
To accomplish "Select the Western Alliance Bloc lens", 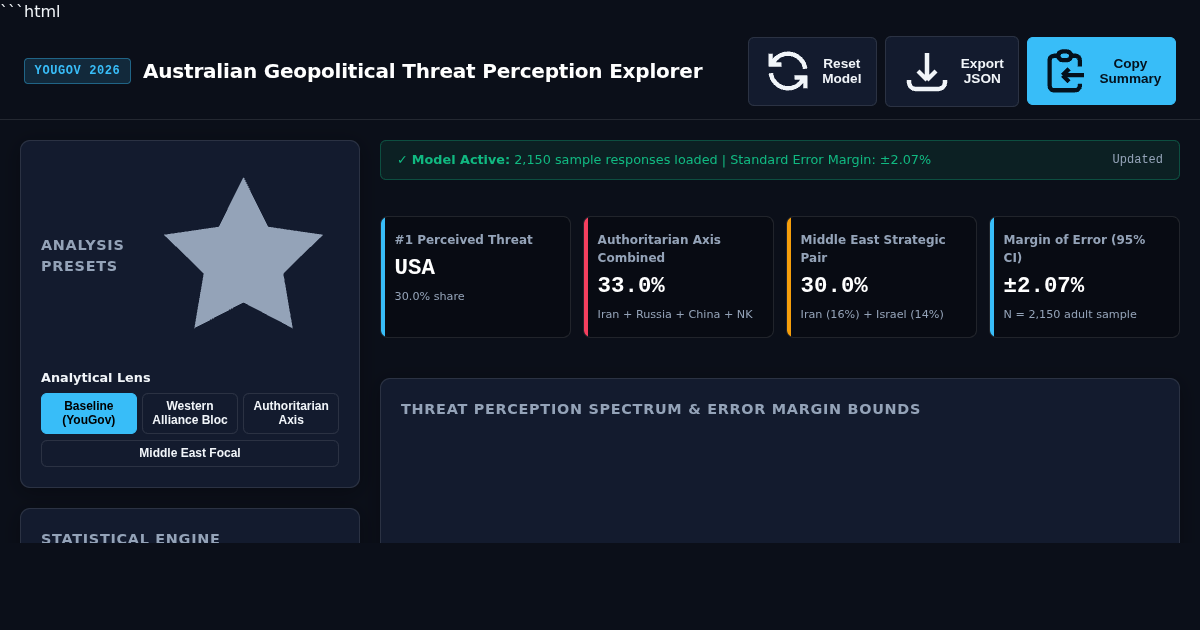I will (190, 413).
